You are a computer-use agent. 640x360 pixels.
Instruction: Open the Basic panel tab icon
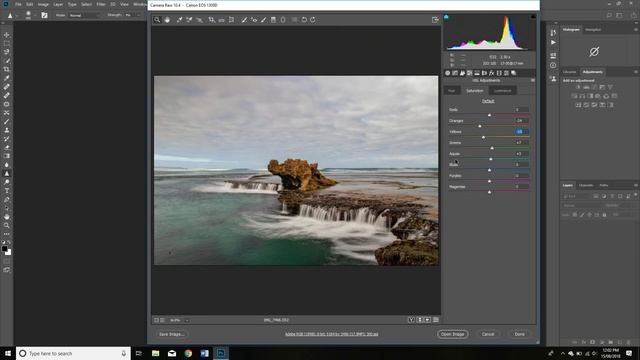point(448,73)
